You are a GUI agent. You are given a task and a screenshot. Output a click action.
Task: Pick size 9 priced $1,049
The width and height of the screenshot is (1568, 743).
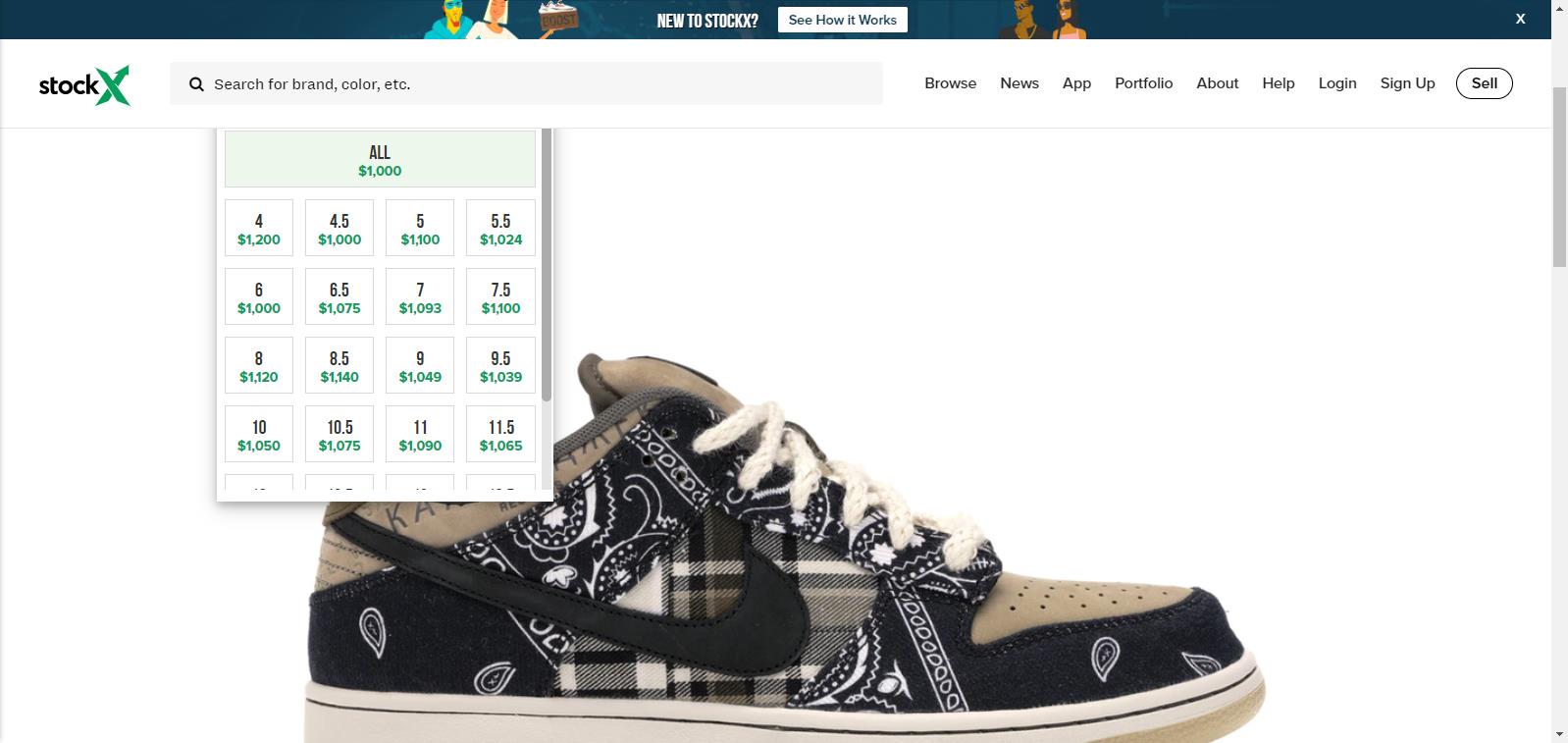420,366
